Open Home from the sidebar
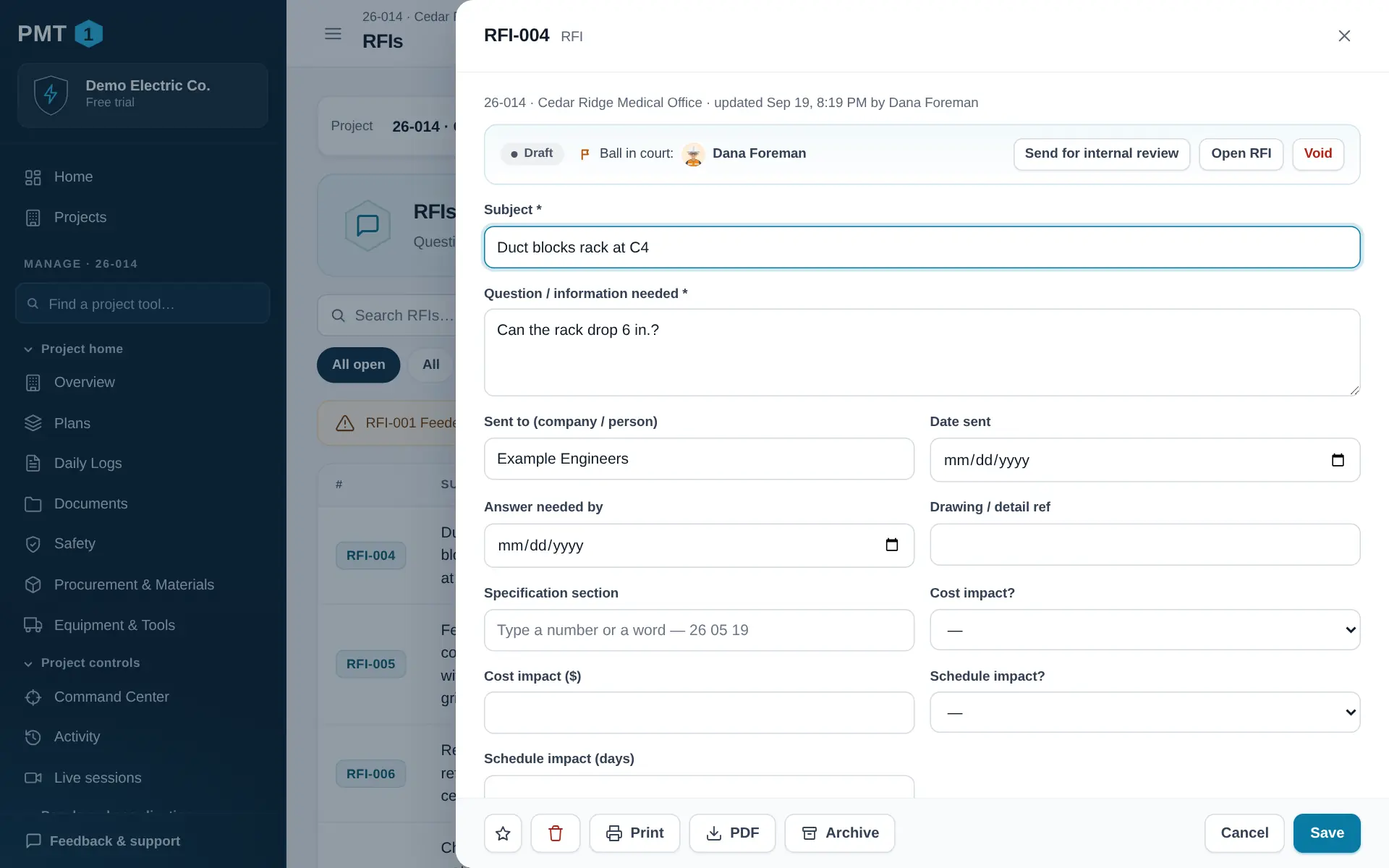 [143, 177]
